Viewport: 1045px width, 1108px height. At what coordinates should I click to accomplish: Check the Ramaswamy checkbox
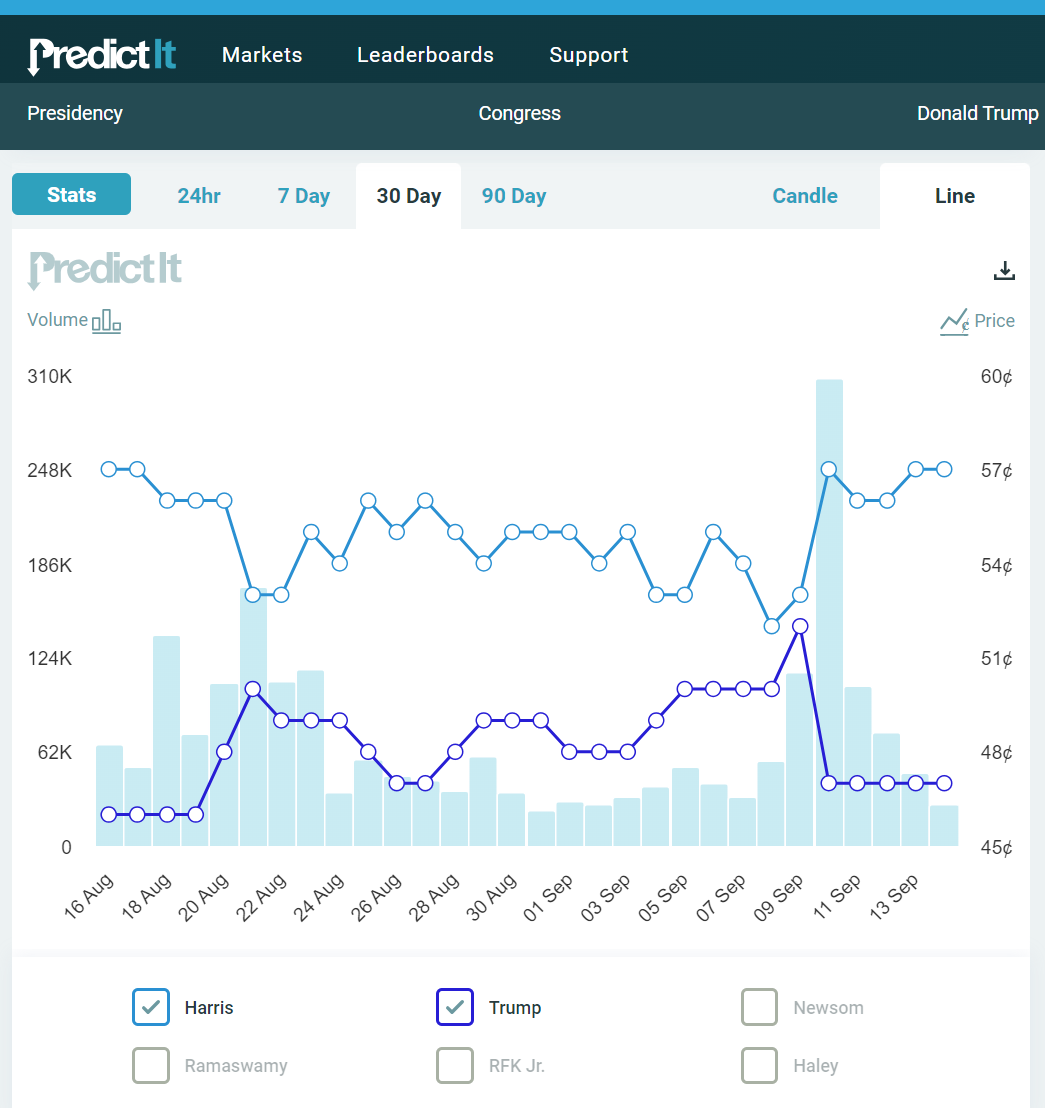[151, 1065]
